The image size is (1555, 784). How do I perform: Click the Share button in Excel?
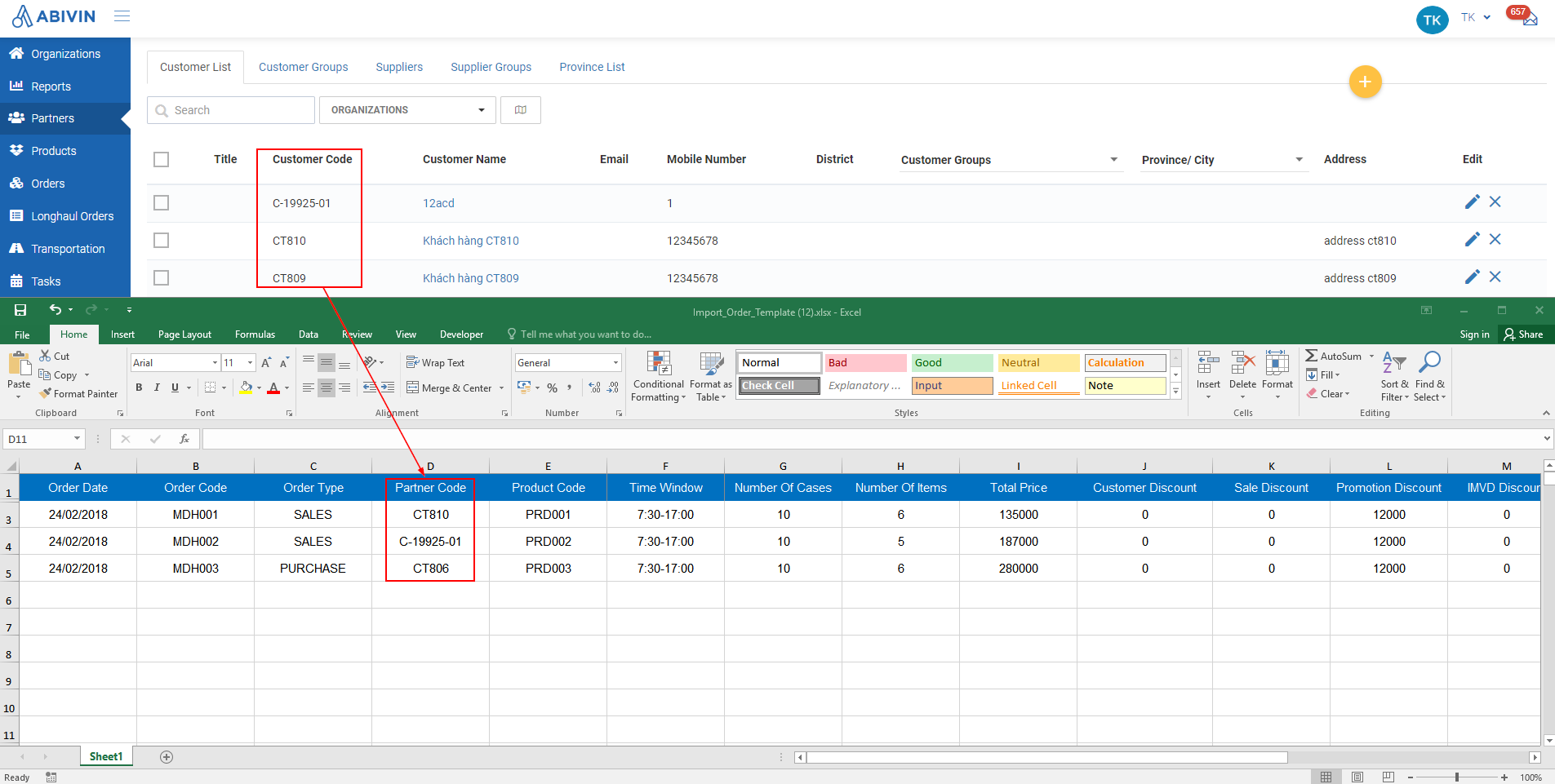(1523, 334)
